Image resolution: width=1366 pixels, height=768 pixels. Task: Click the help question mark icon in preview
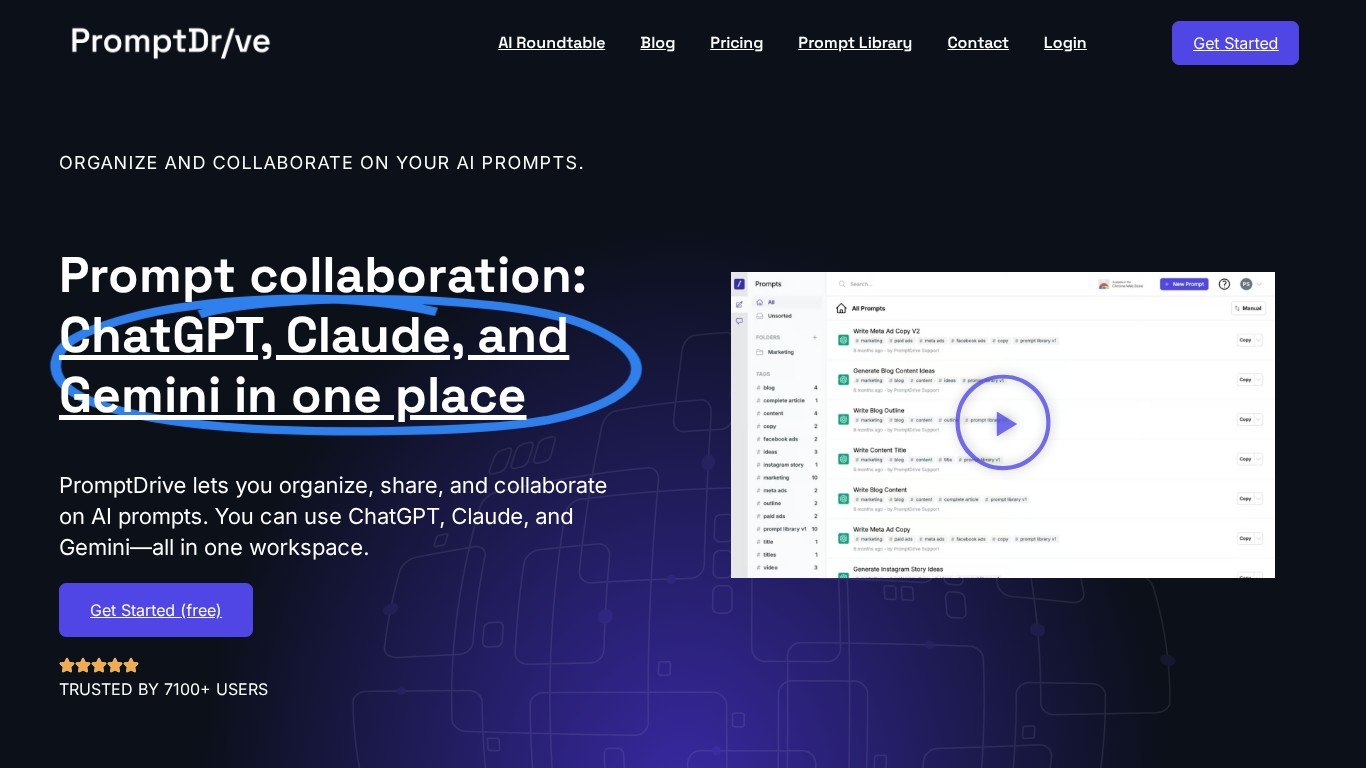(1224, 284)
